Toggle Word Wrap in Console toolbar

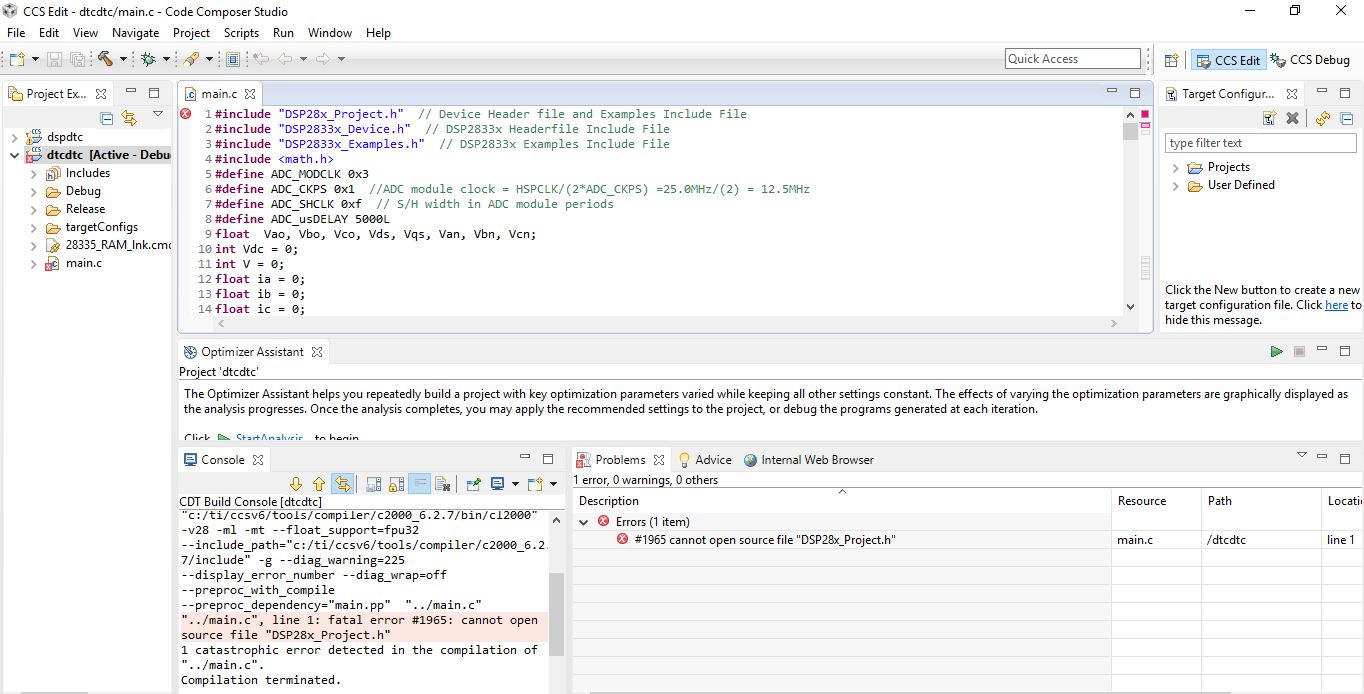[x=420, y=484]
